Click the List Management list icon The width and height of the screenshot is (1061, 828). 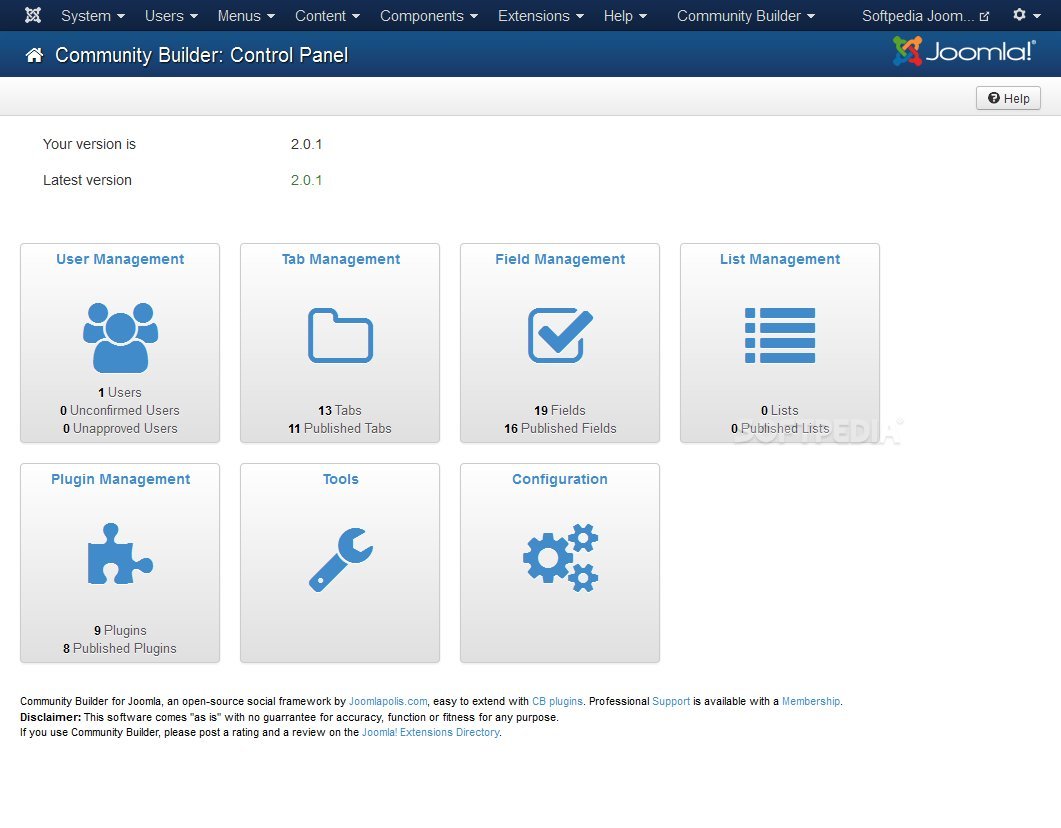click(x=780, y=336)
